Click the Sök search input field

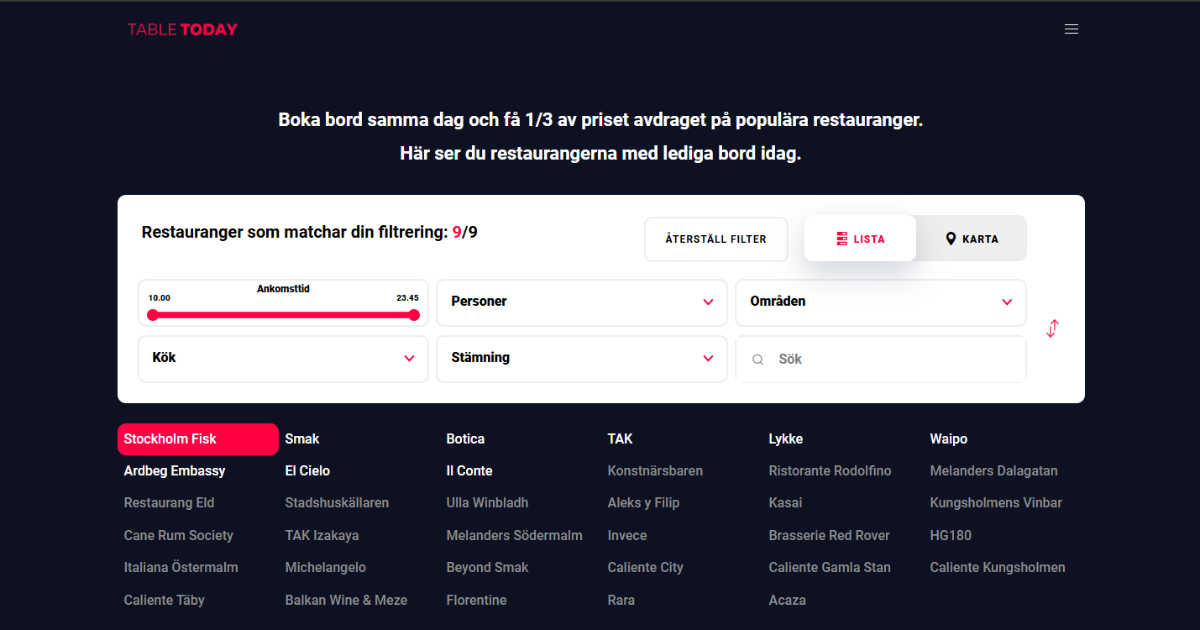(x=890, y=359)
